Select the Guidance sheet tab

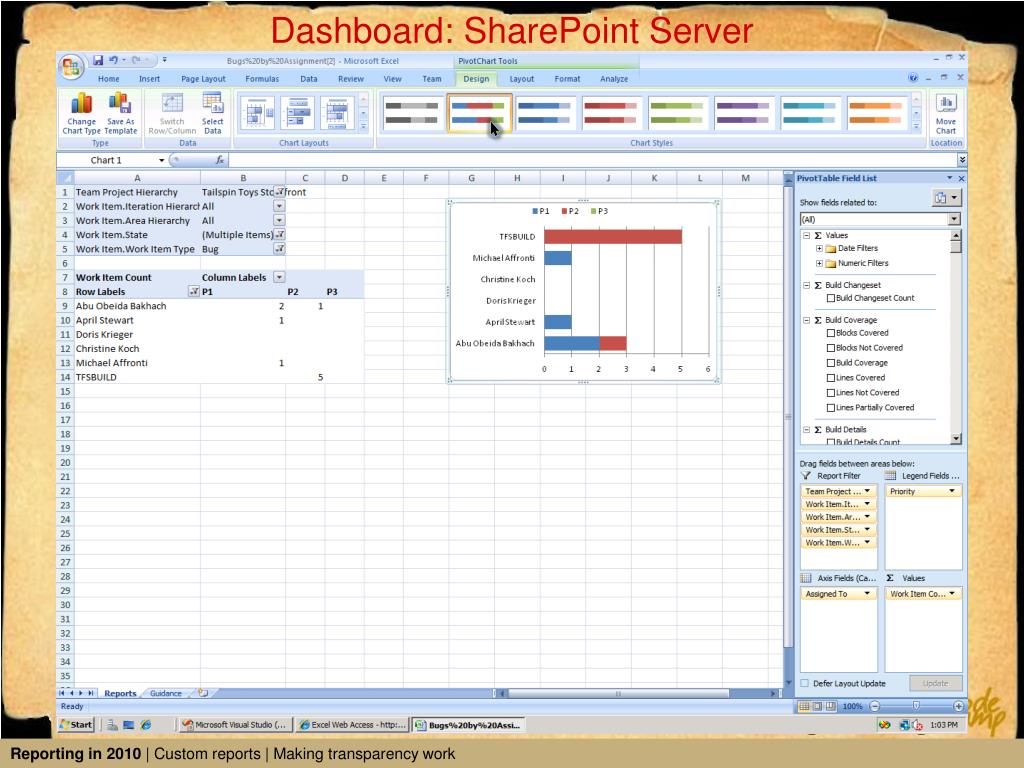[x=166, y=694]
